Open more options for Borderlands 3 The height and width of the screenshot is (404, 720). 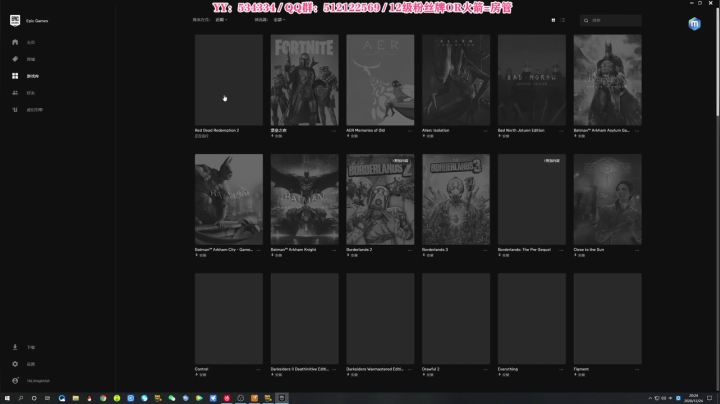pos(485,250)
